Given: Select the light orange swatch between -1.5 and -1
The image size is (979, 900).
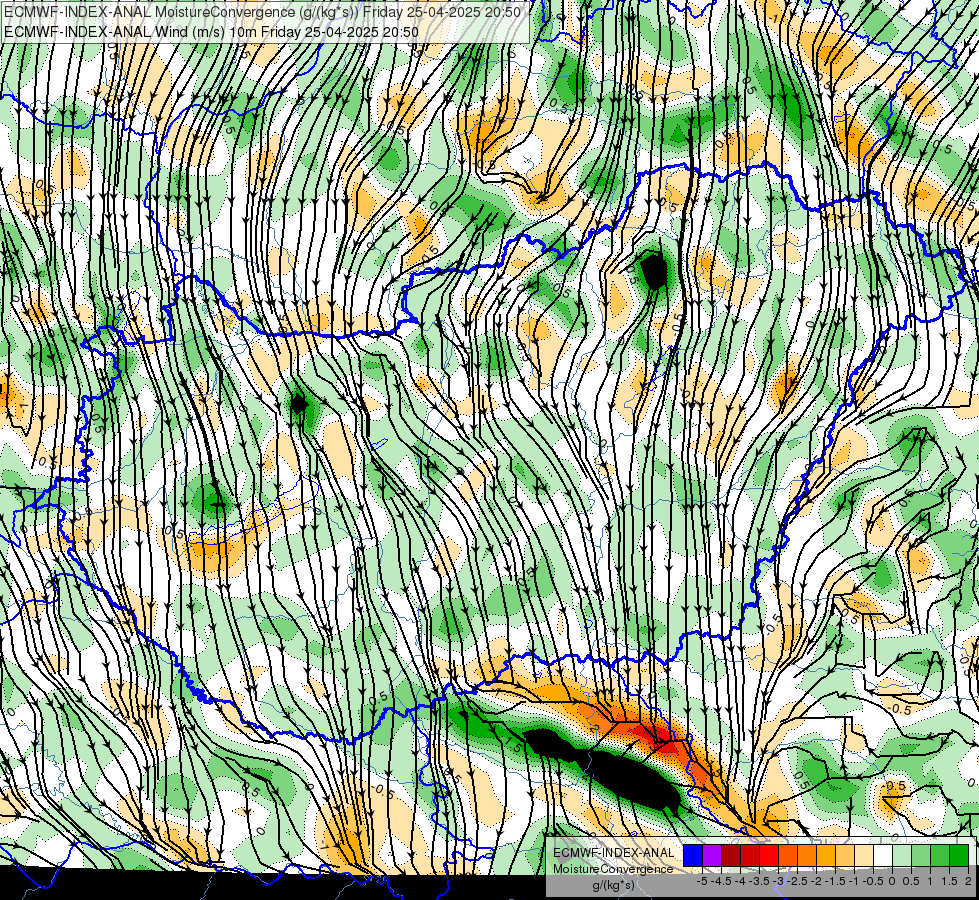Looking at the screenshot, I should pyautogui.click(x=845, y=855).
